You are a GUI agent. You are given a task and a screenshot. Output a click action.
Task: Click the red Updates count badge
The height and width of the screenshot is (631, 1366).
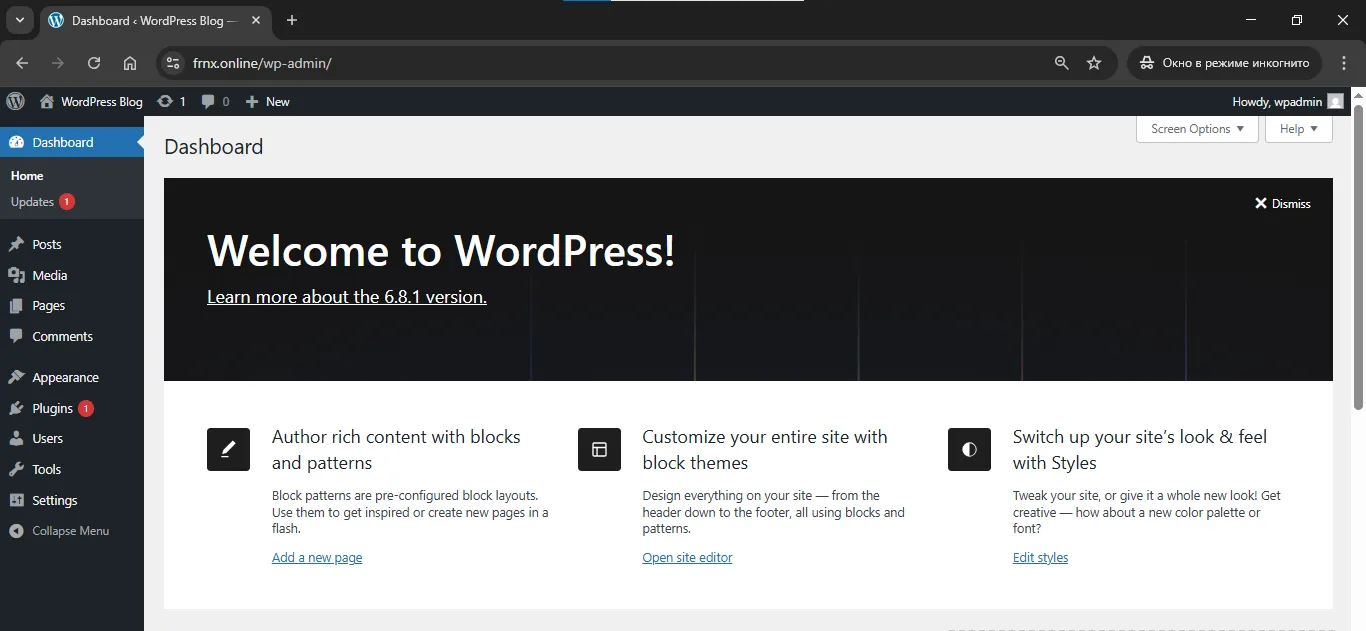[67, 202]
